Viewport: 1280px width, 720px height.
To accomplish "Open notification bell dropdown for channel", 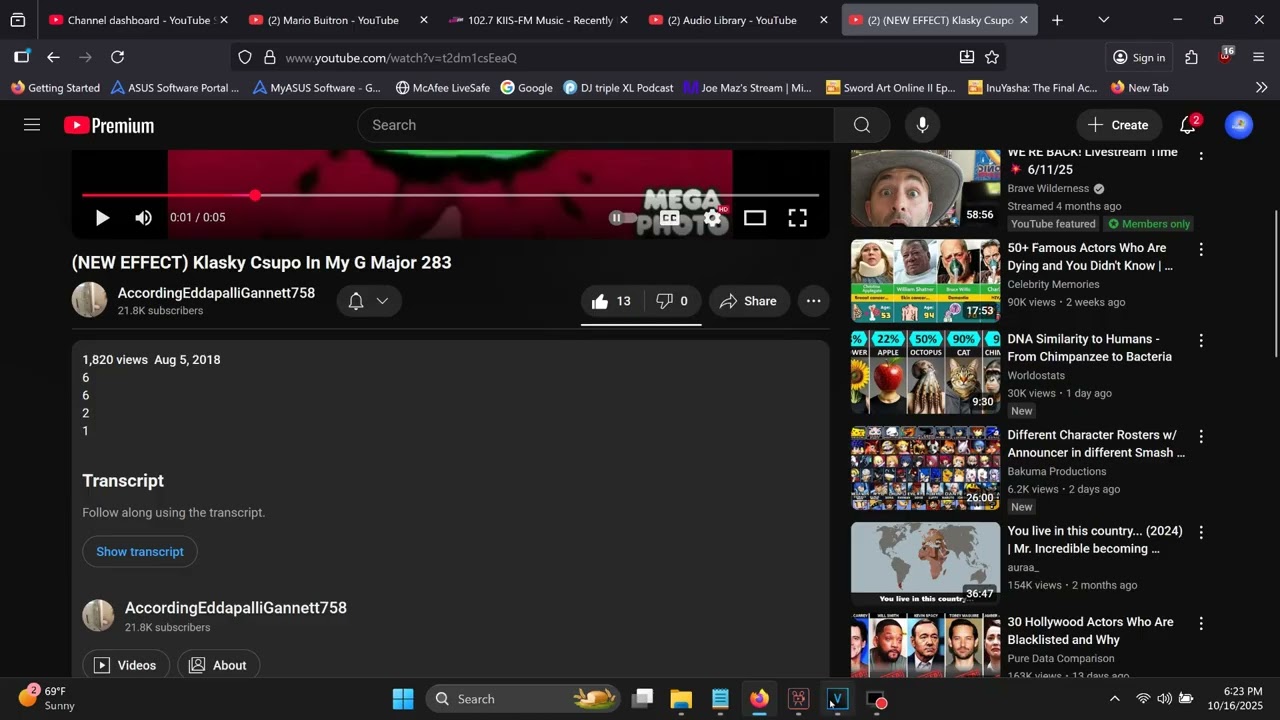I will pos(369,301).
